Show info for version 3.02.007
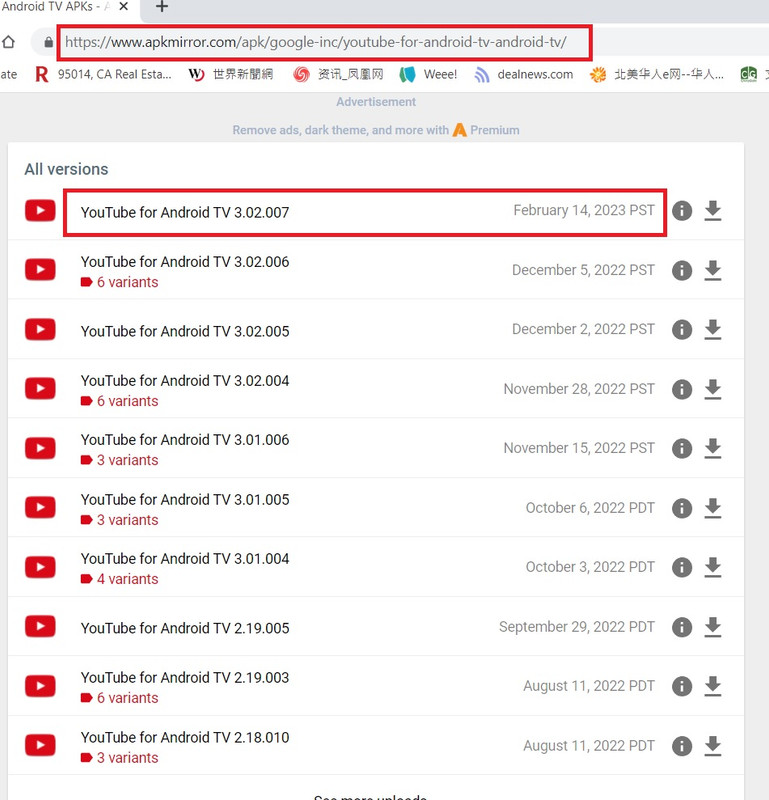Screen dimensions: 769x800 point(682,211)
